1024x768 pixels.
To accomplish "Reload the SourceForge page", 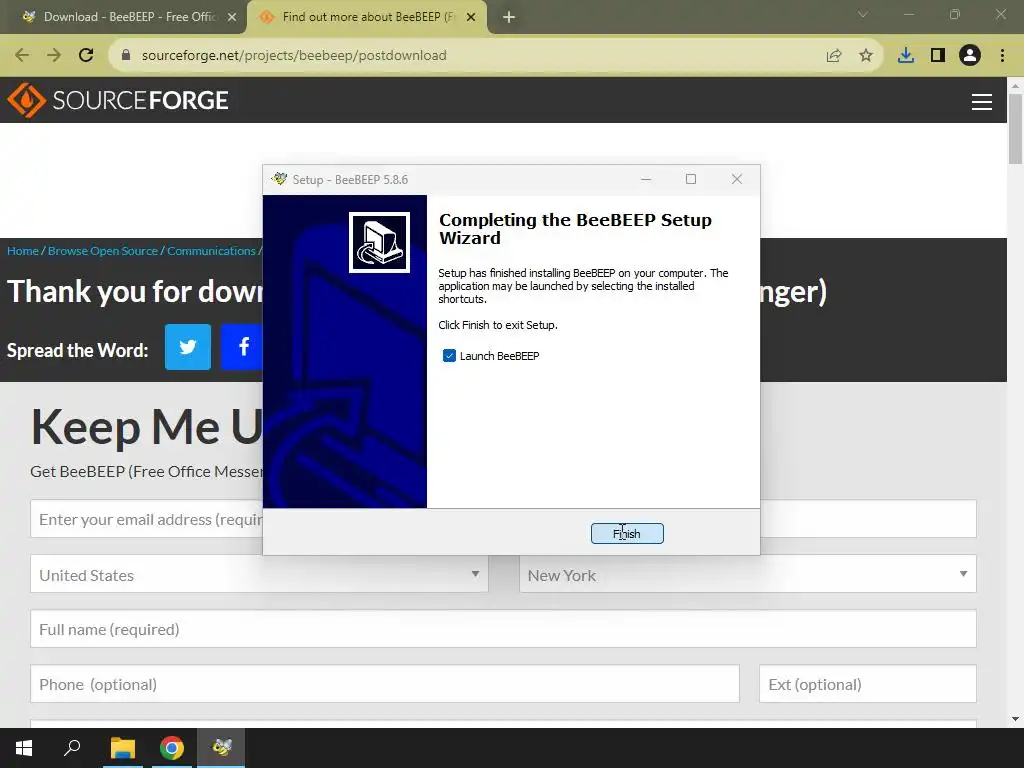I will (x=86, y=56).
